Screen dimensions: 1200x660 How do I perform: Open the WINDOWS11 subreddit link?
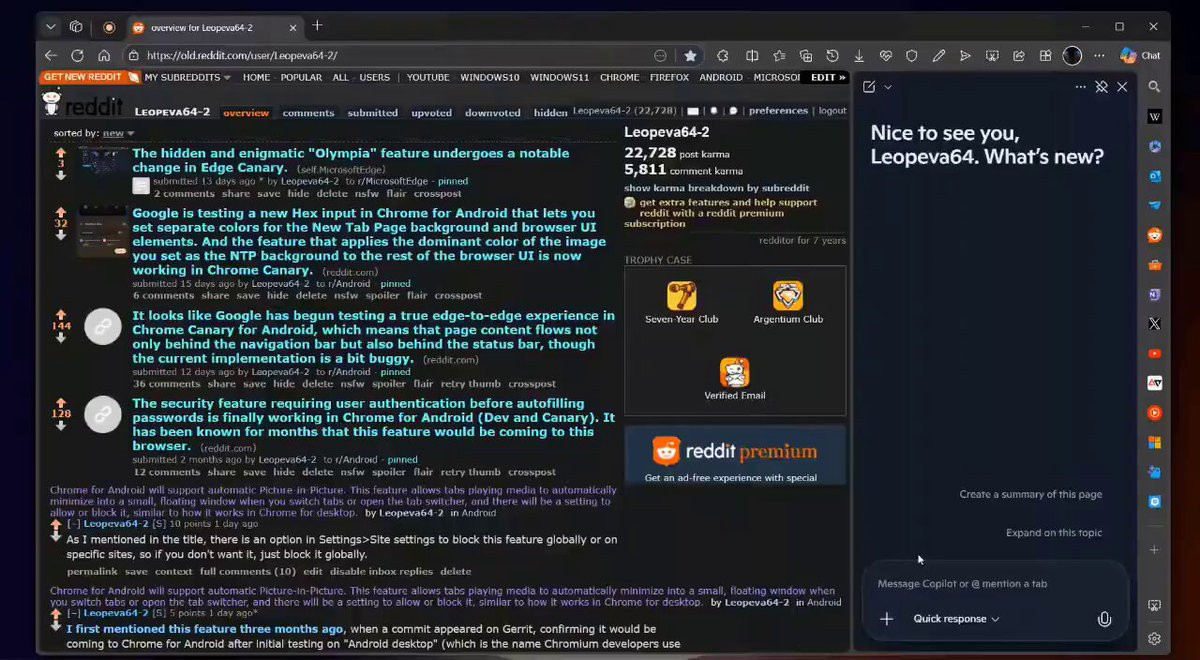click(559, 77)
